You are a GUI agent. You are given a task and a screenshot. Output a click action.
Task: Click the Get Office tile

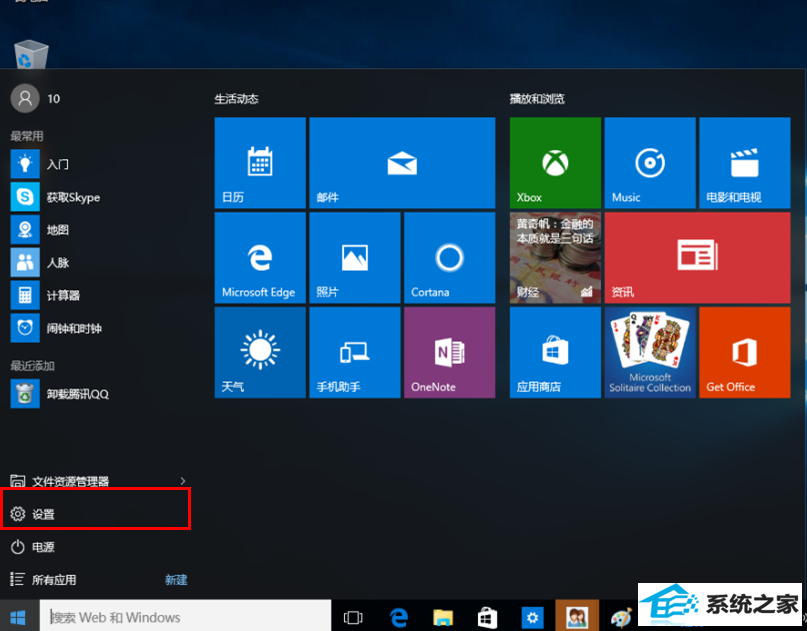[744, 352]
